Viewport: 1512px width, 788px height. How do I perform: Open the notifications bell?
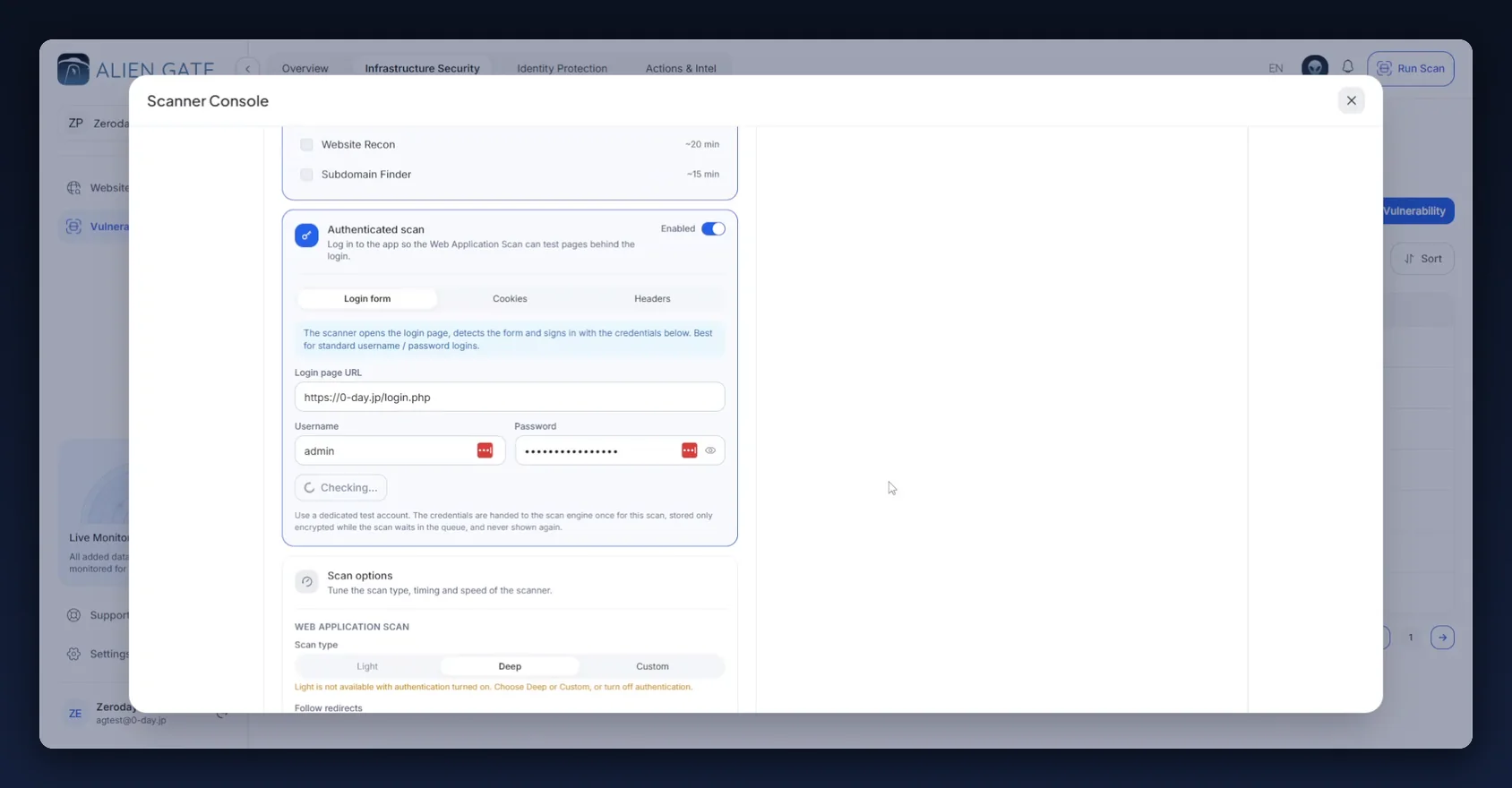(1347, 67)
